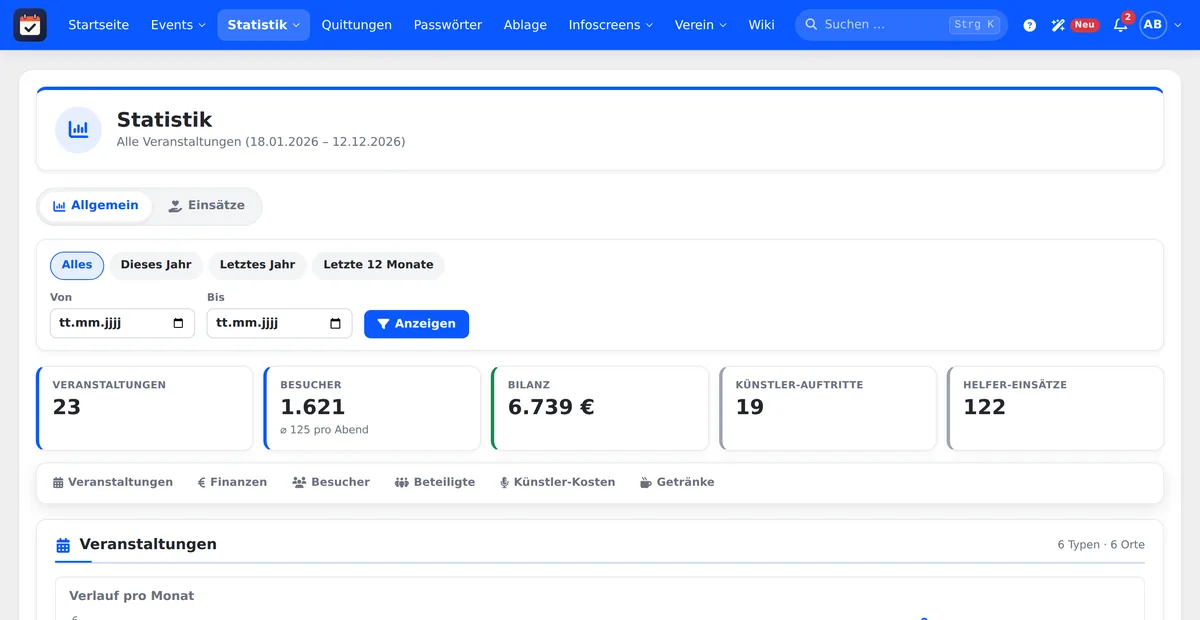The width and height of the screenshot is (1200, 620).
Task: Focus the Suchen search box
Action: pos(901,25)
